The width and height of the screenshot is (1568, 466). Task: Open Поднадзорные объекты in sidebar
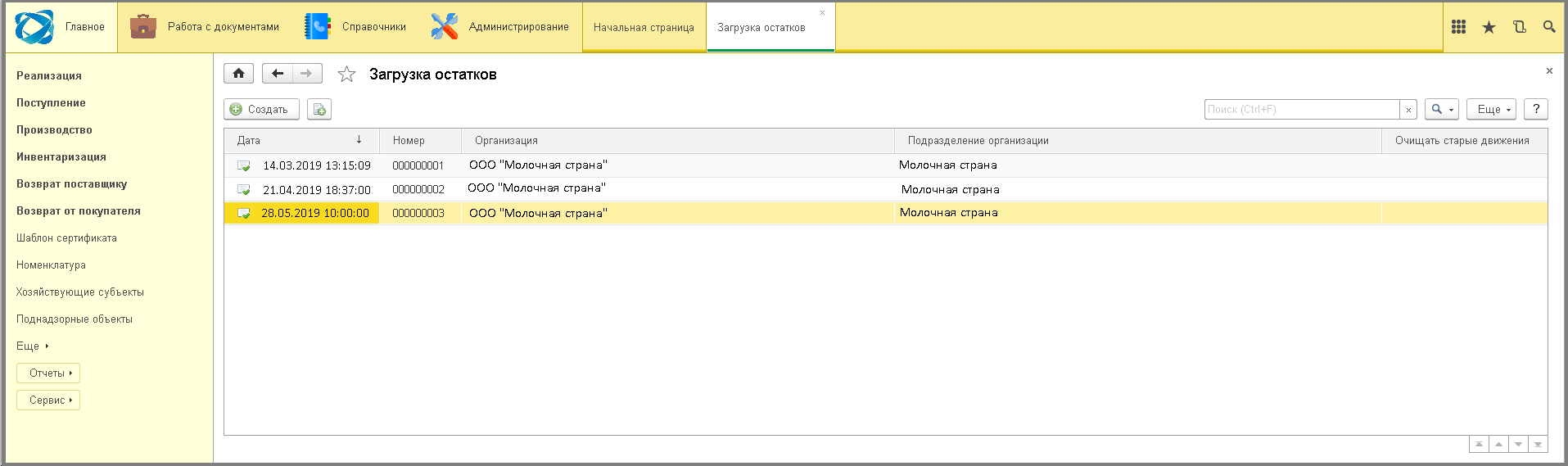[75, 319]
